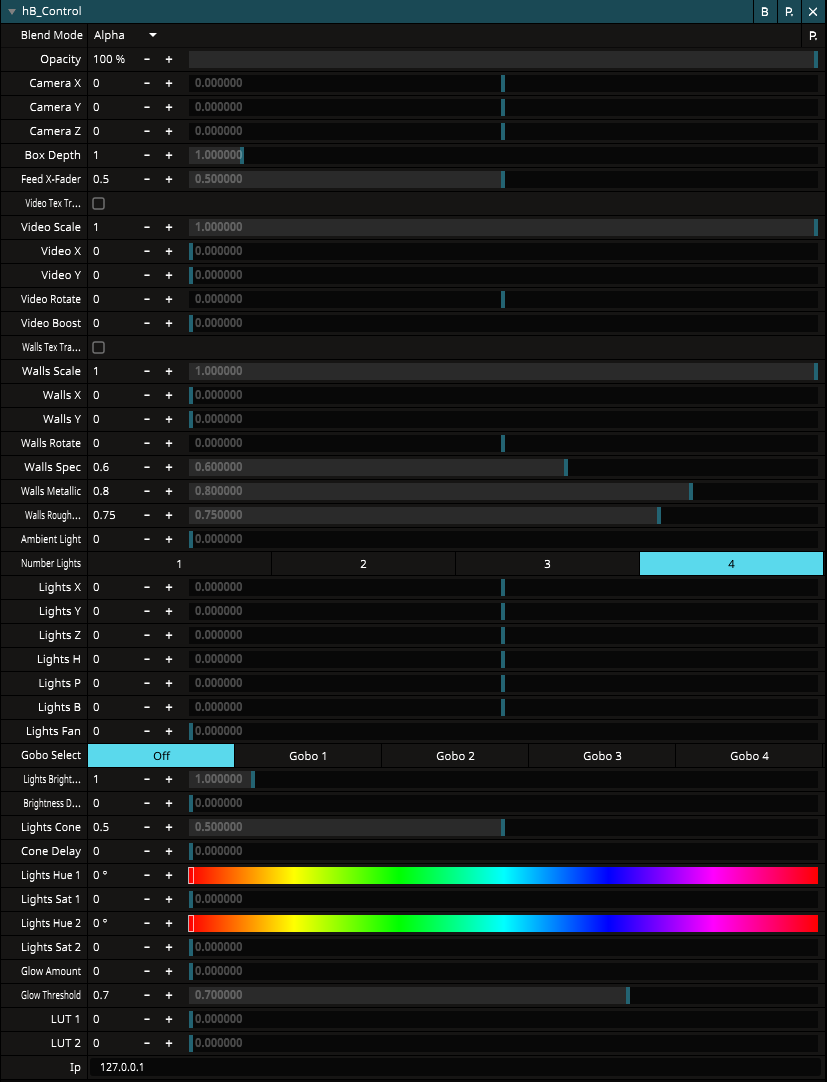Decrease Walls Metallic with minus button
Viewport: 827px width, 1082px height.
147,491
